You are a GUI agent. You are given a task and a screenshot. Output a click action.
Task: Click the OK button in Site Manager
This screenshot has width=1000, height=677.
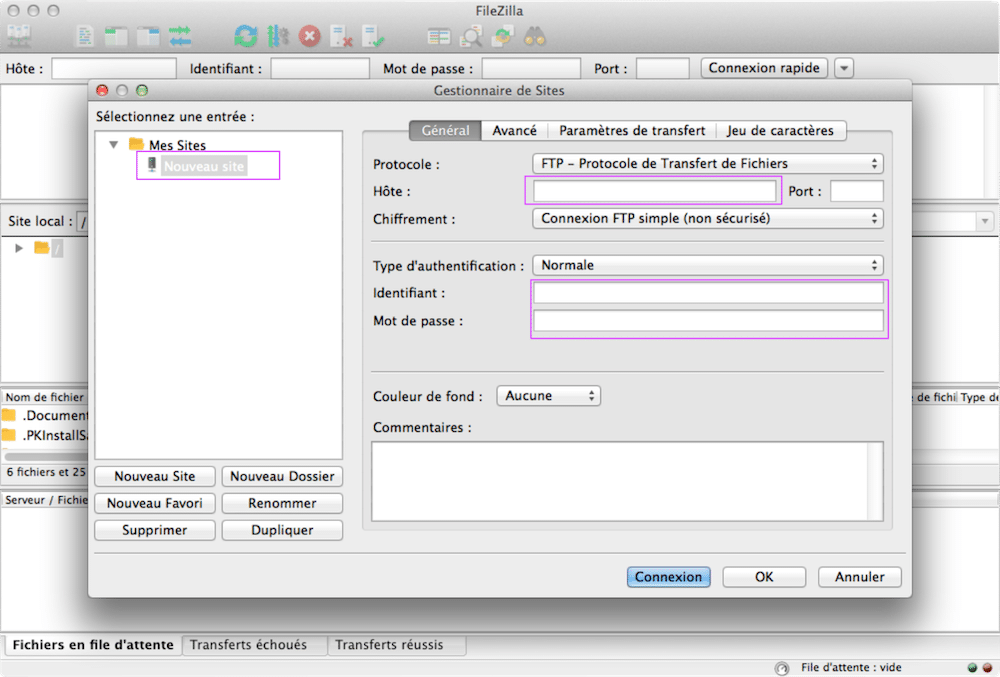[x=764, y=577]
